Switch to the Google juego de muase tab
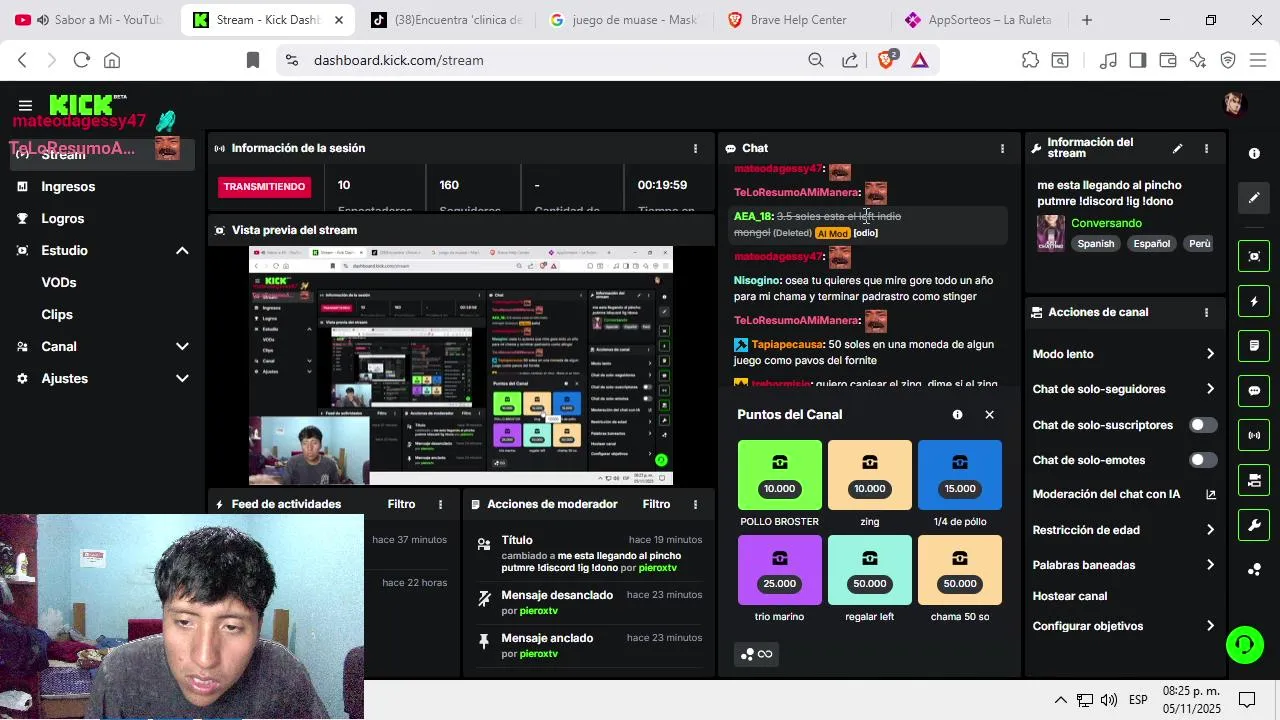 625,20
